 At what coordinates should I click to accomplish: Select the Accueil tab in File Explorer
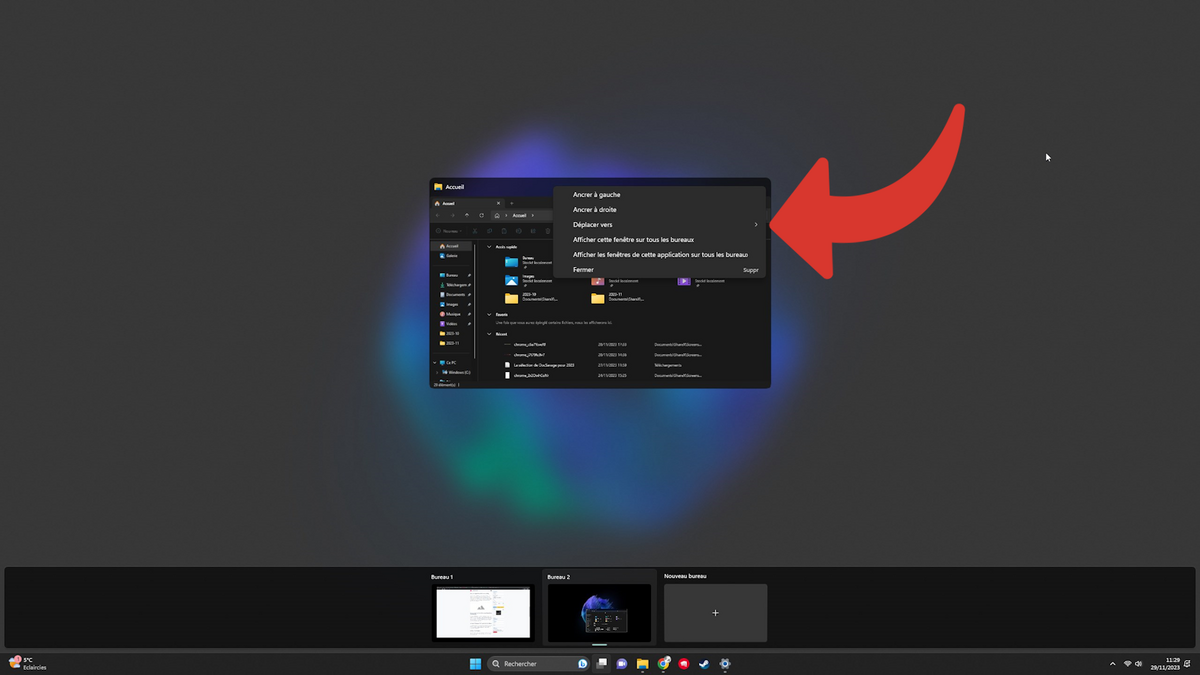click(467, 203)
